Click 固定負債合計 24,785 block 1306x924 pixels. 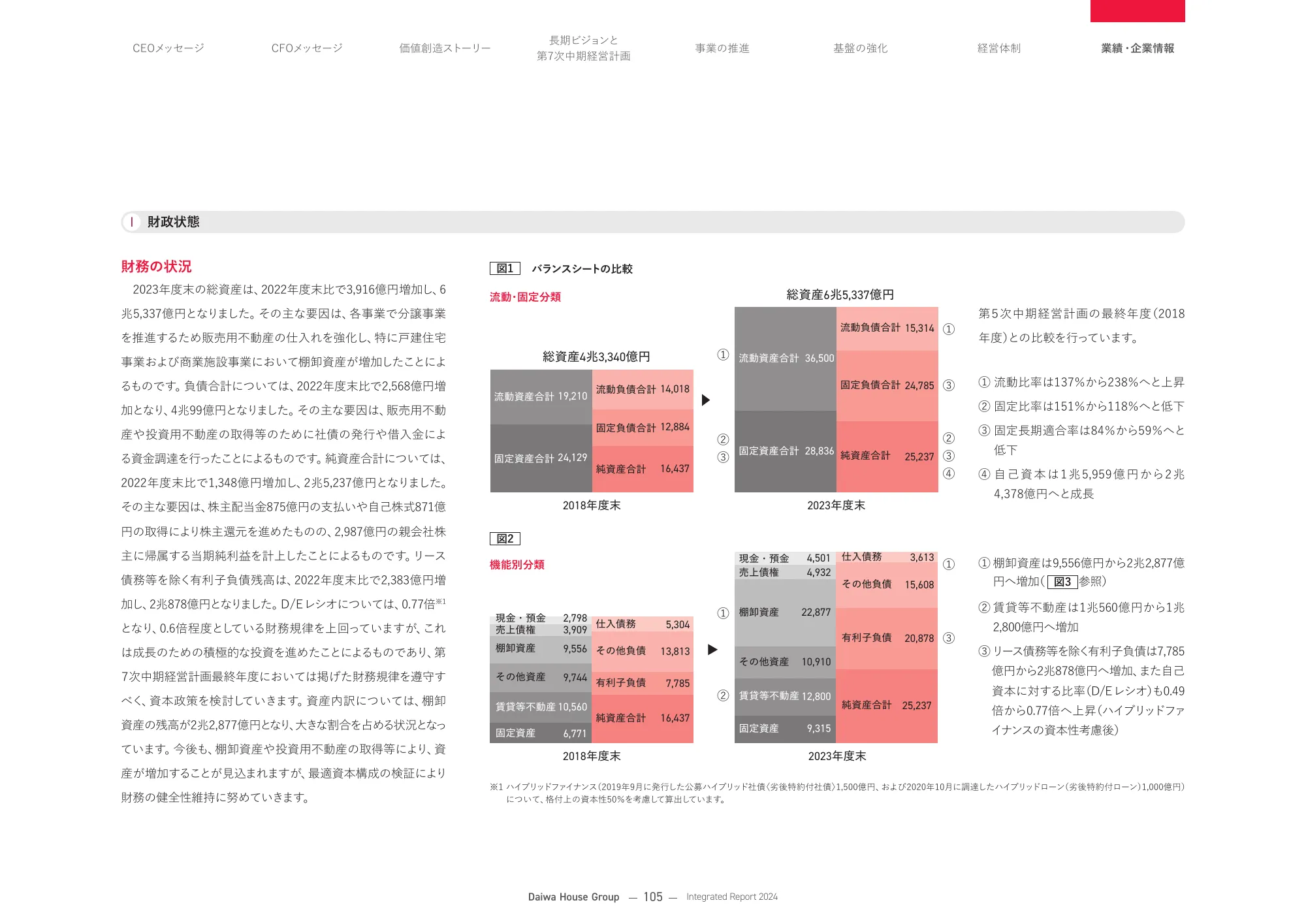pos(887,386)
